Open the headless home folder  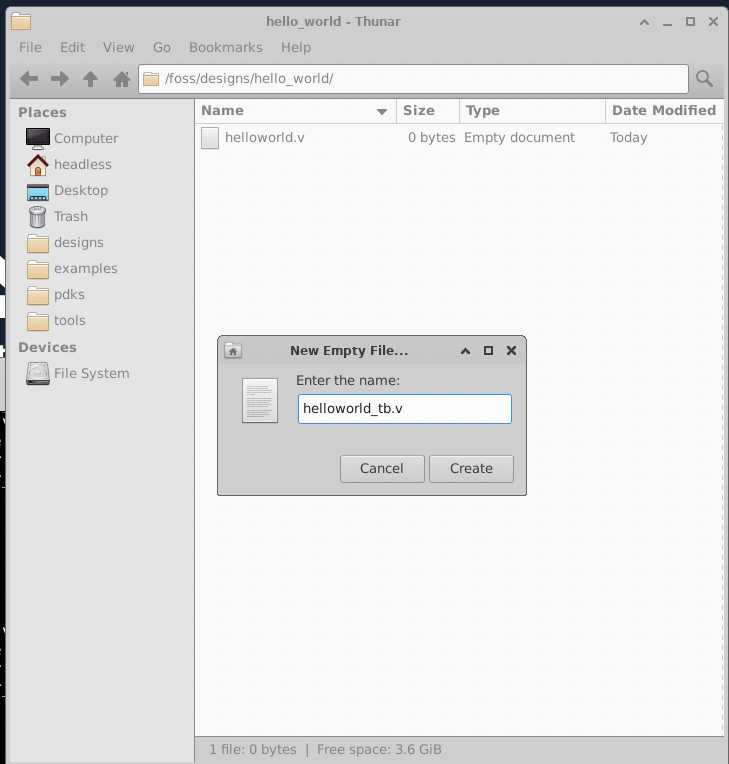[x=82, y=164]
